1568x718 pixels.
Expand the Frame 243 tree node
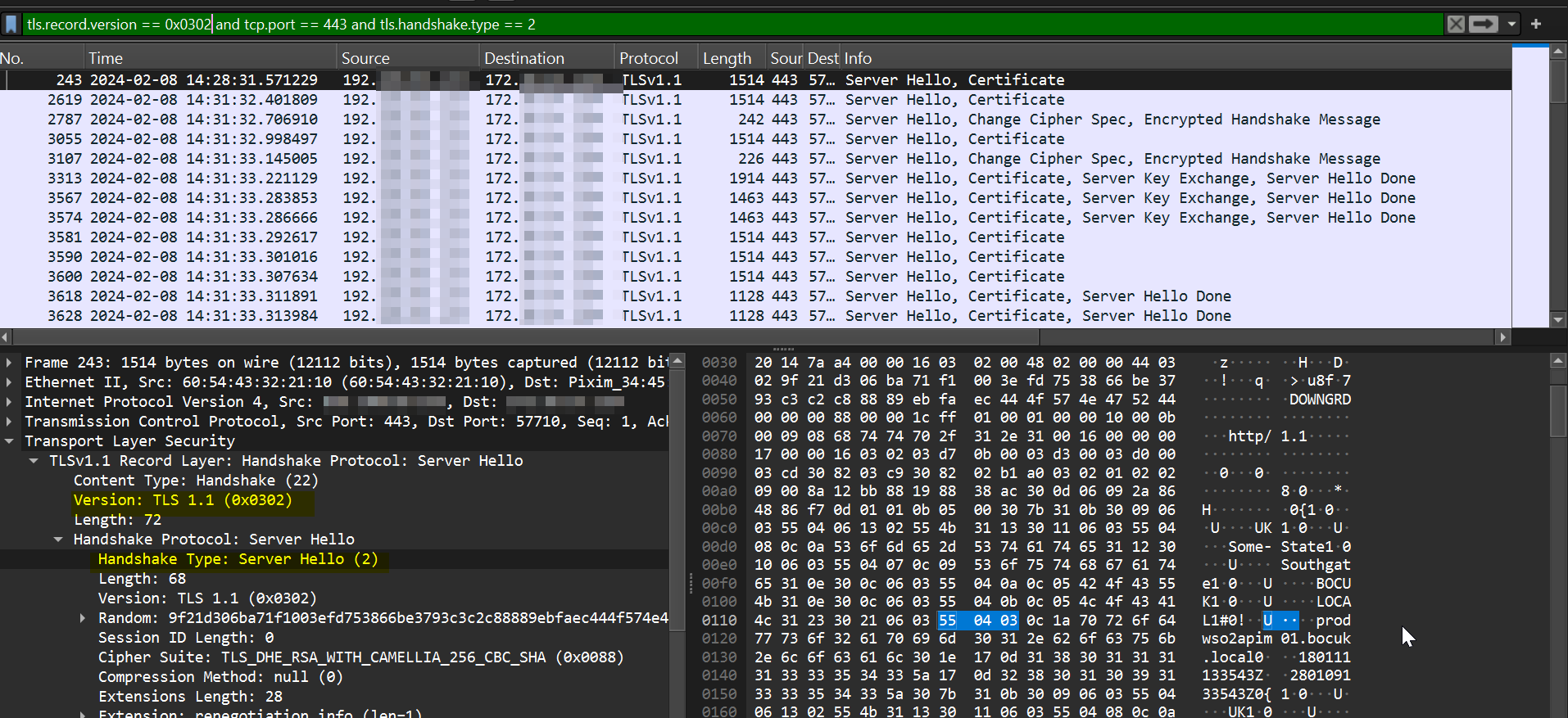[x=9, y=363]
